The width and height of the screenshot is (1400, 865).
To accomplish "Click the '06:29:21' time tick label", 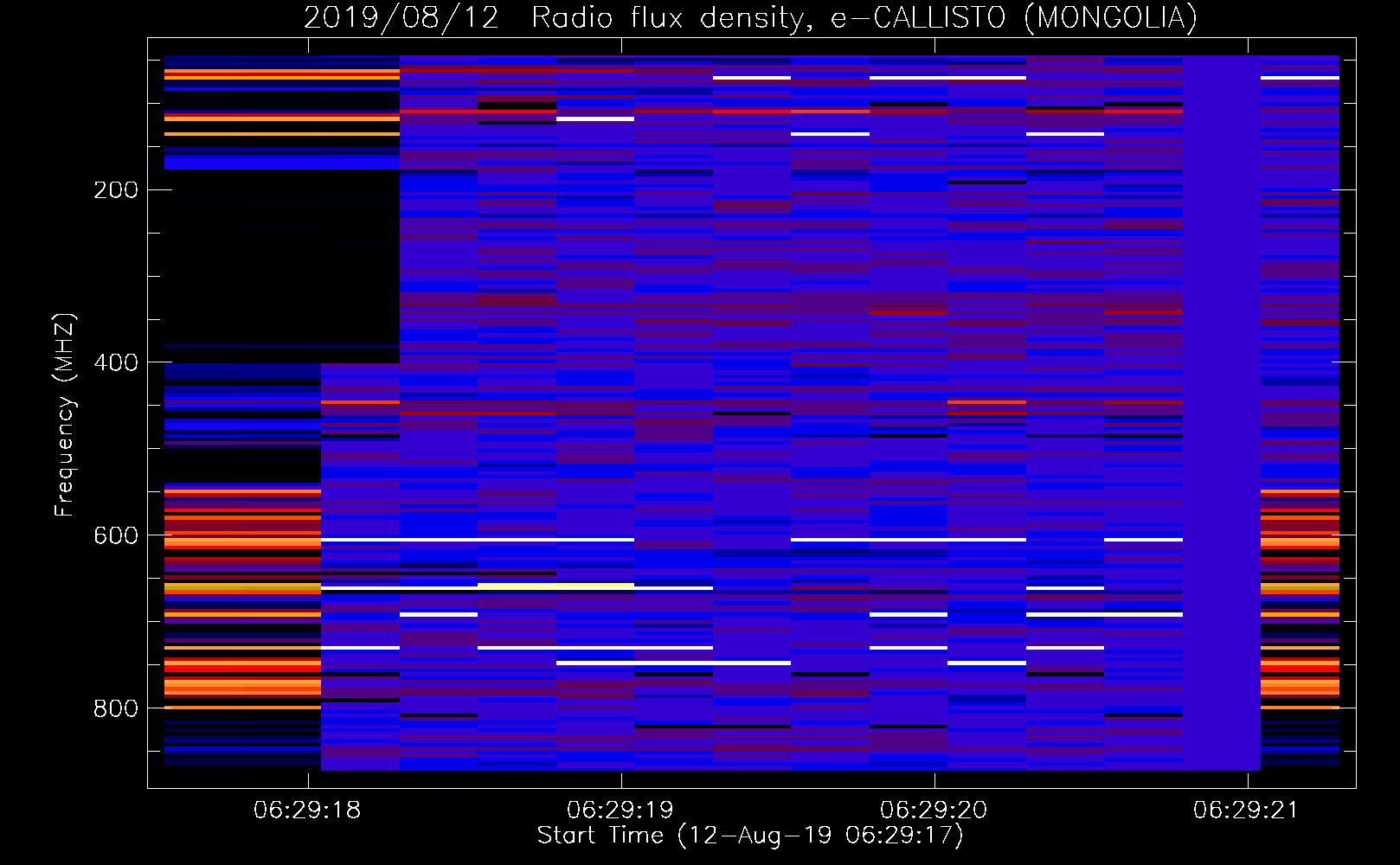I will 1247,811.
